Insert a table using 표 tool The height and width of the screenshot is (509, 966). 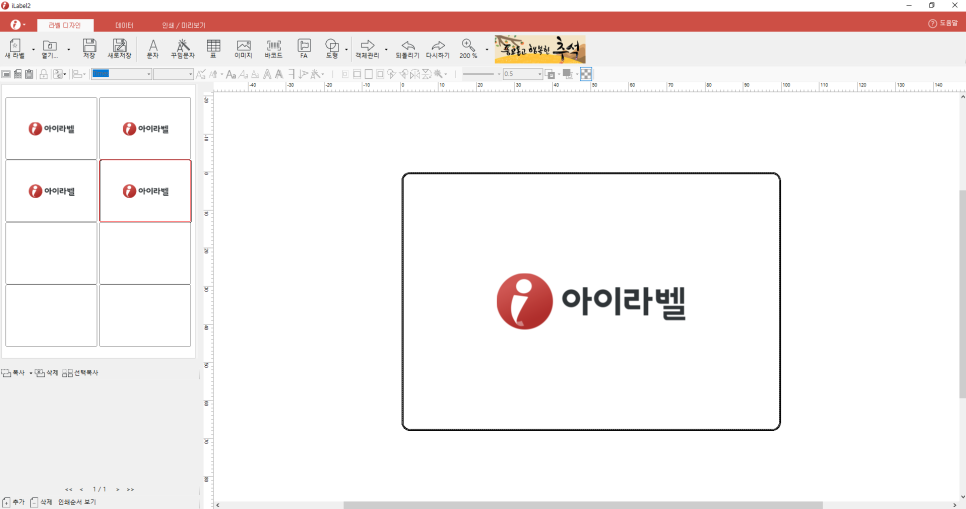(213, 48)
